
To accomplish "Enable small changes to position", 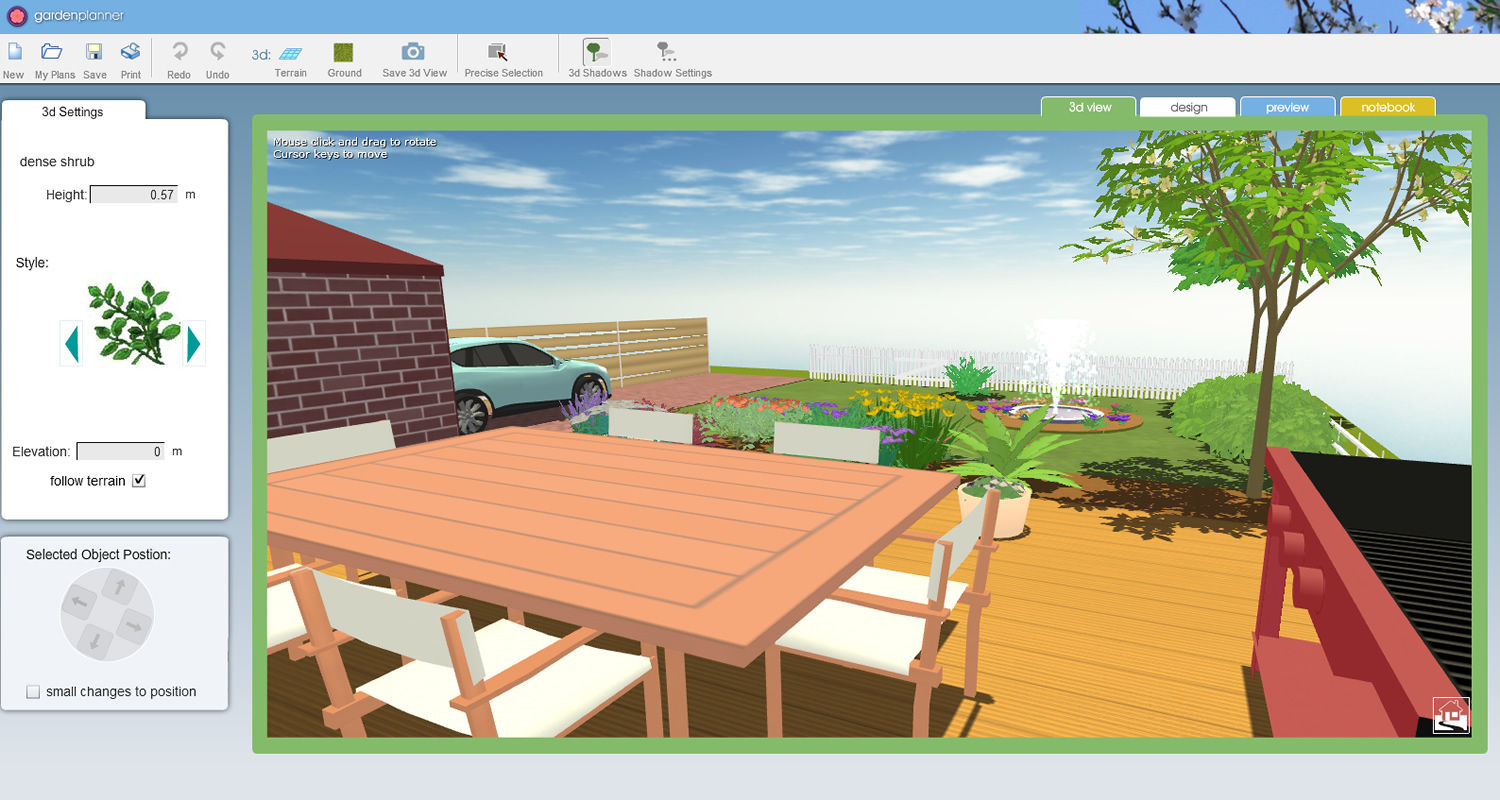I will (33, 692).
